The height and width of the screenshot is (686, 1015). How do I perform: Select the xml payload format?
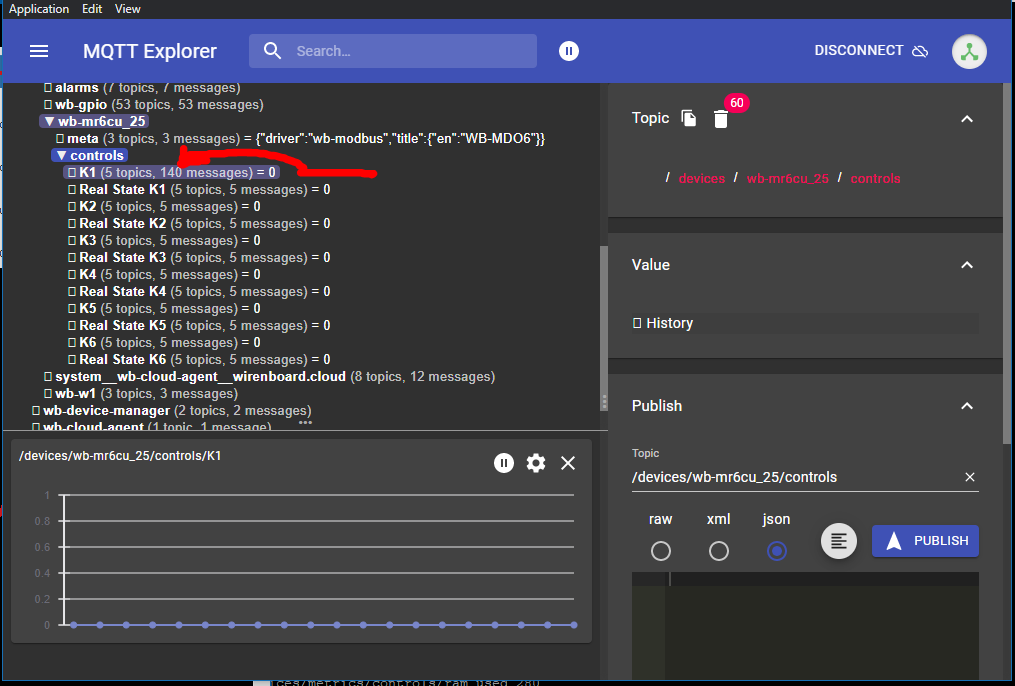(x=719, y=551)
